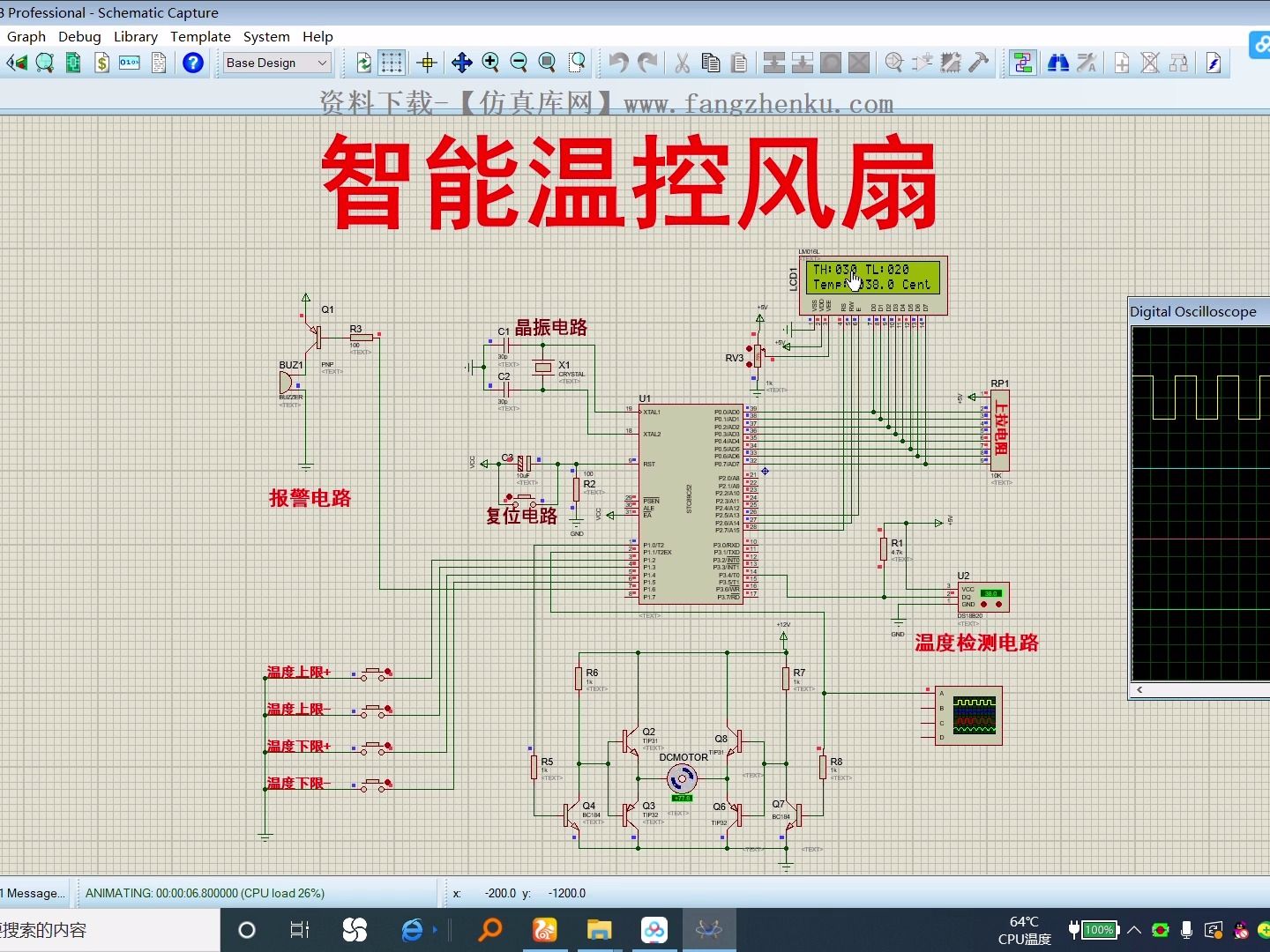Open Search and Tag components tool
1270x952 pixels.
point(1057,63)
